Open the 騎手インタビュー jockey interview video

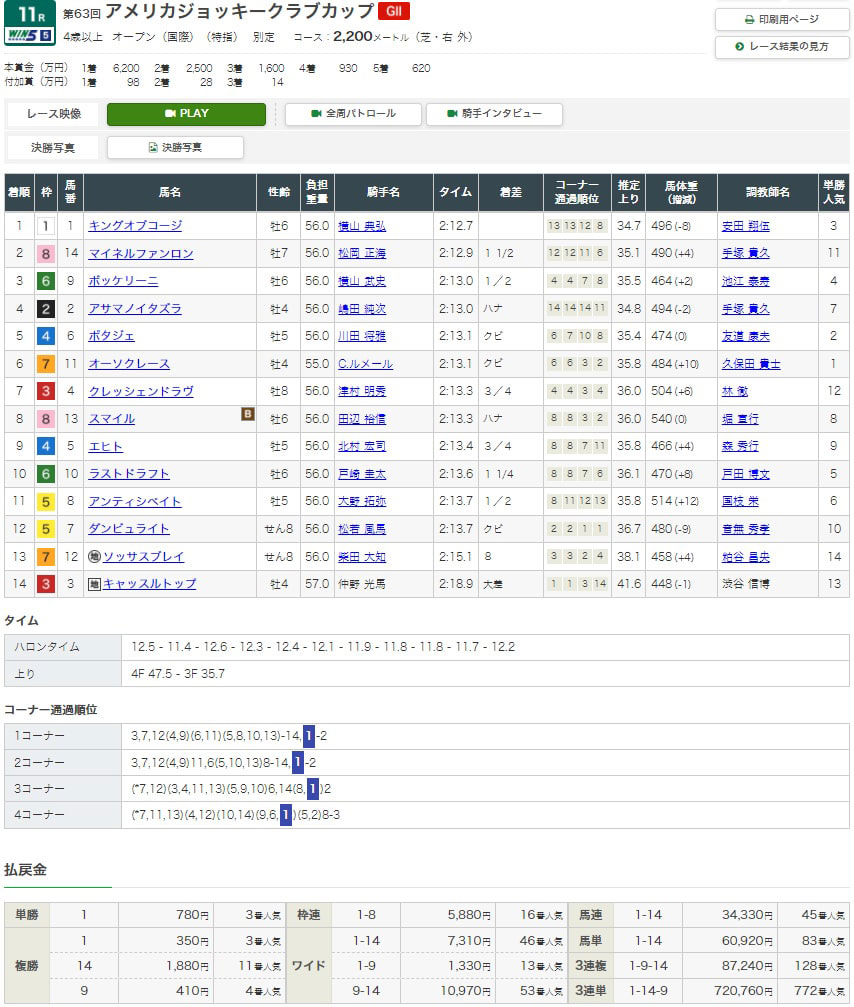494,114
